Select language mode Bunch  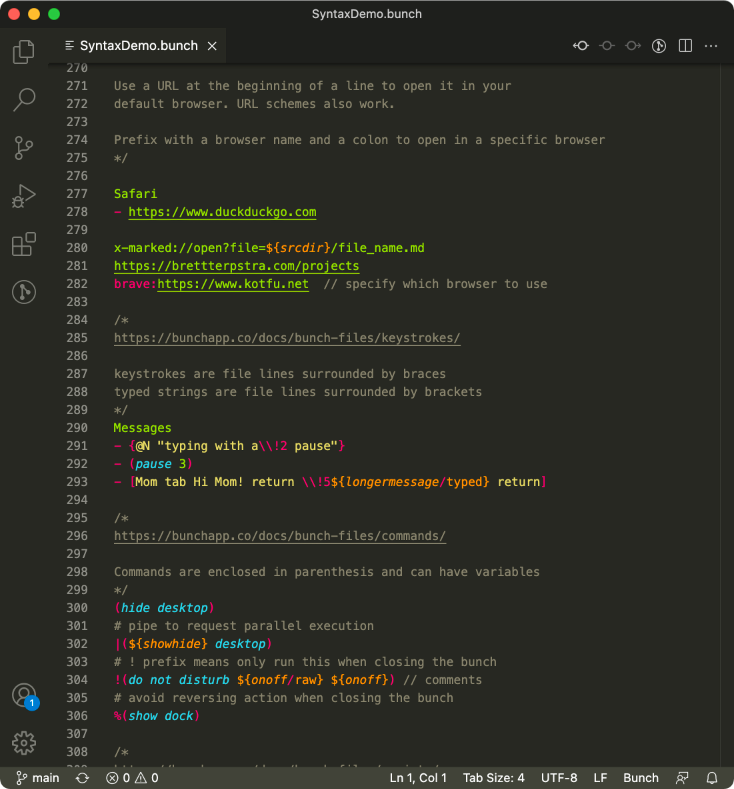point(640,778)
